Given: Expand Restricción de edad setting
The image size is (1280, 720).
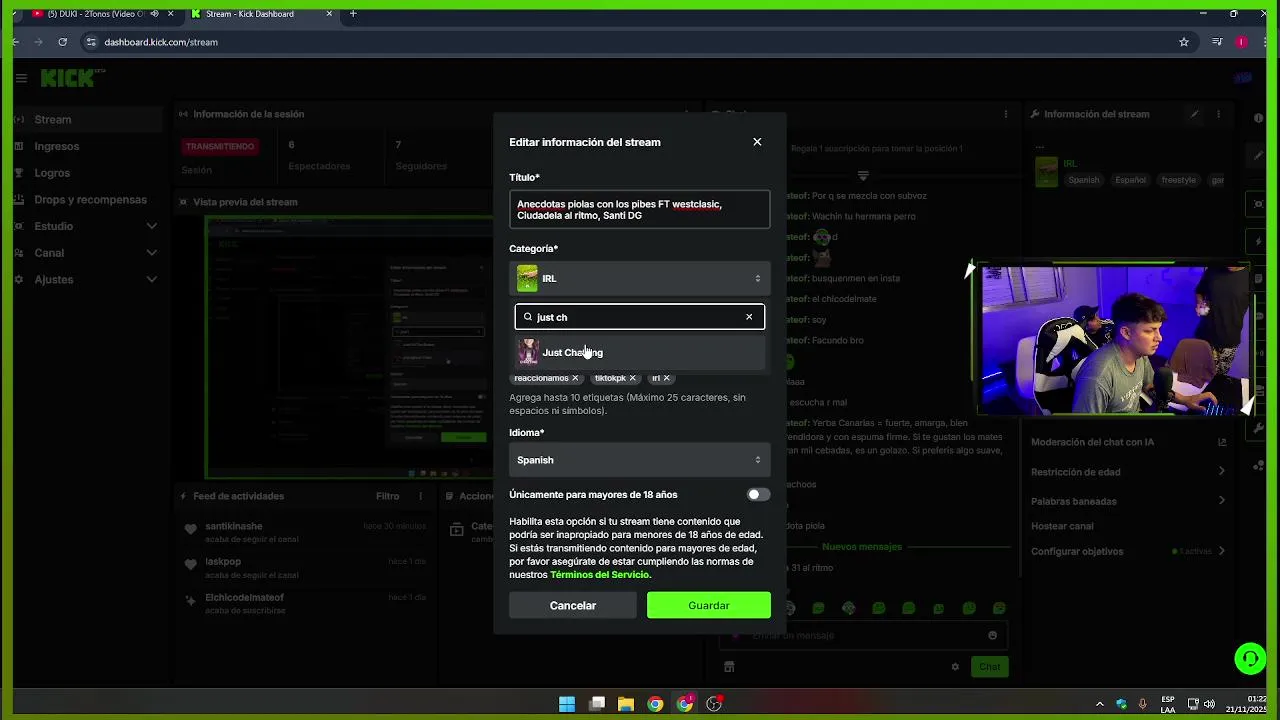Looking at the screenshot, I should tap(1128, 472).
